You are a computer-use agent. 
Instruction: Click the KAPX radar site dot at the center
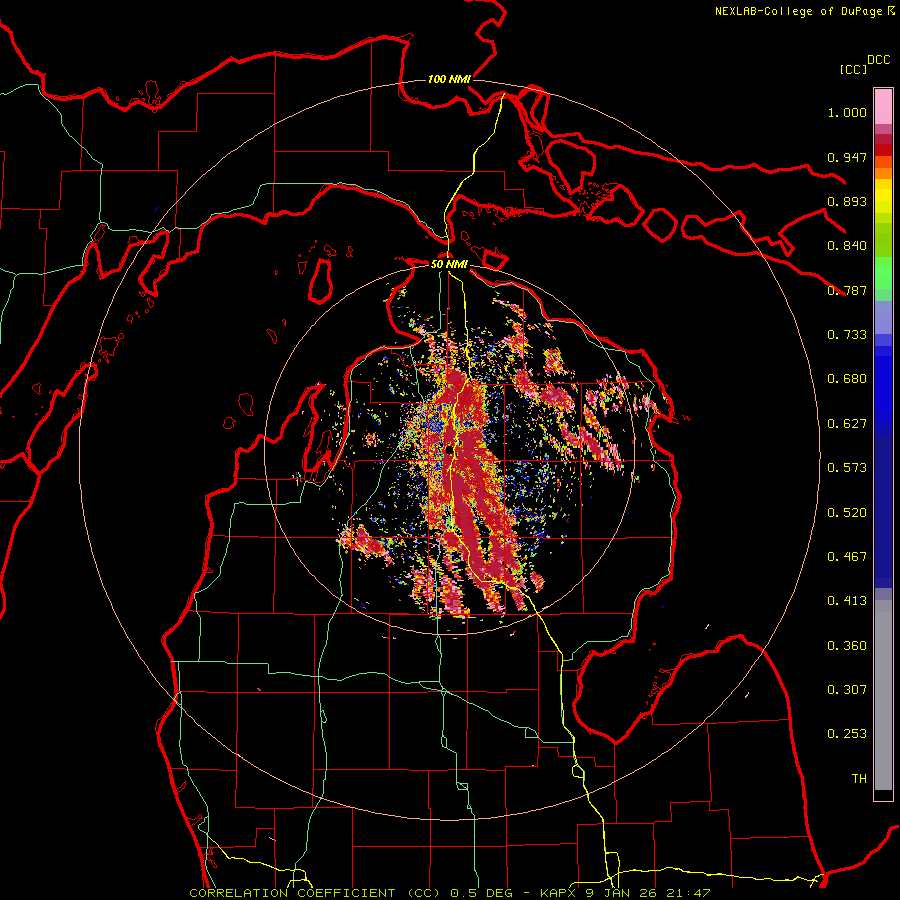coord(449,450)
